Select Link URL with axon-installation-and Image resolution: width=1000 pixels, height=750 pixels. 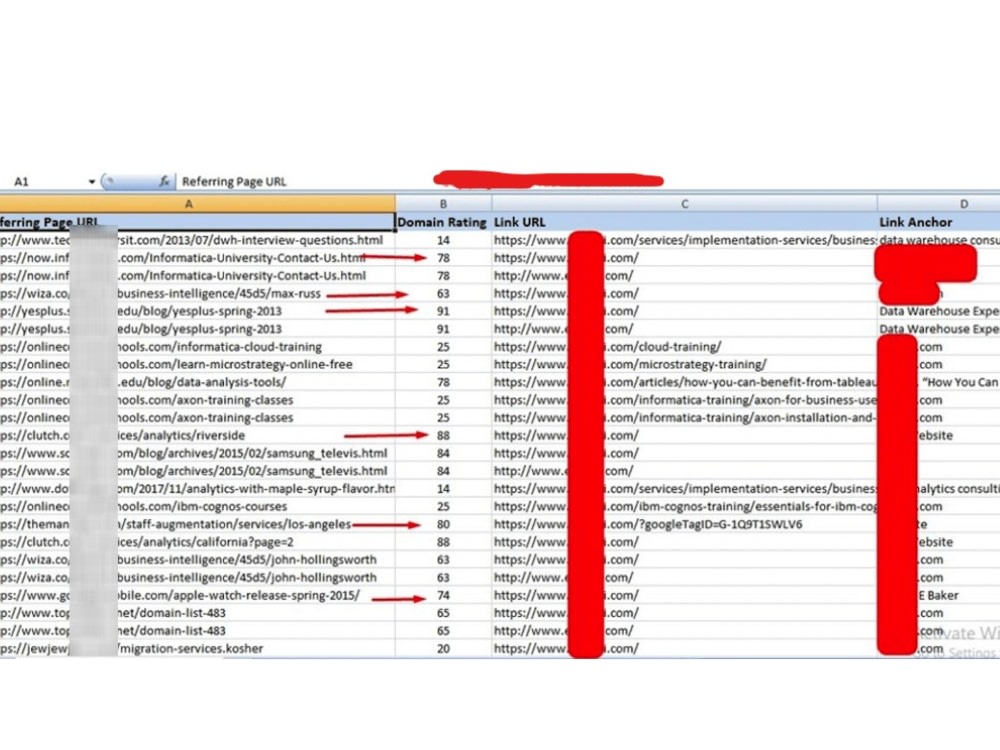tap(684, 418)
